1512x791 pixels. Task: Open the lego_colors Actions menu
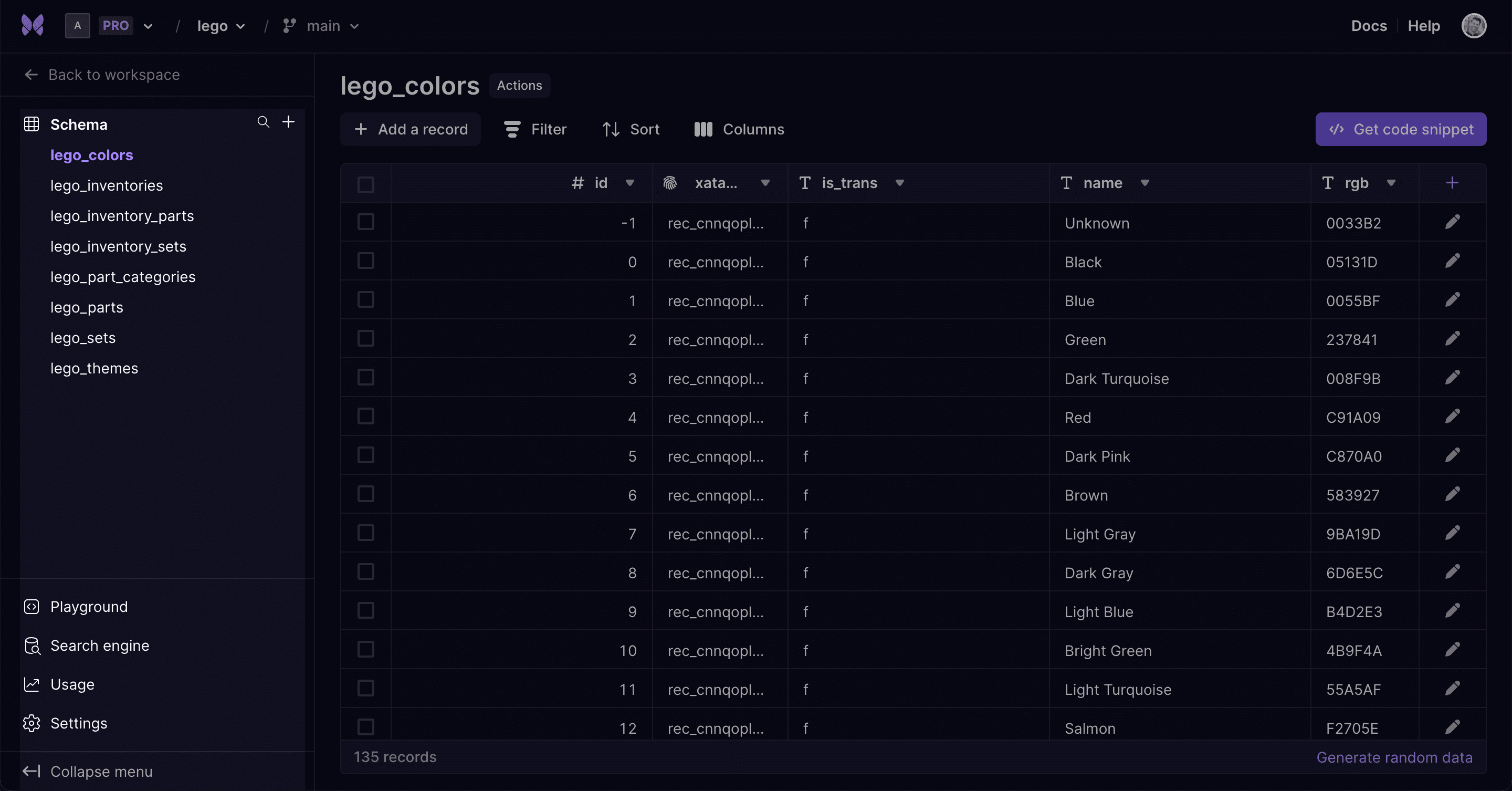coord(519,85)
